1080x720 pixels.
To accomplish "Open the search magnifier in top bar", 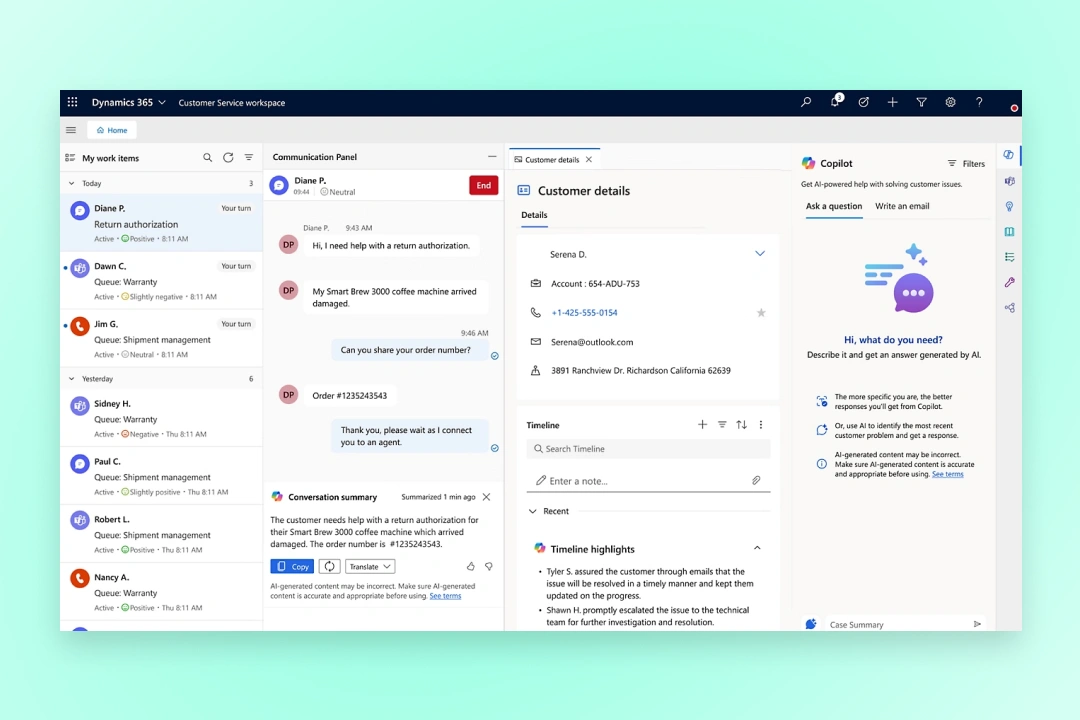I will point(806,103).
